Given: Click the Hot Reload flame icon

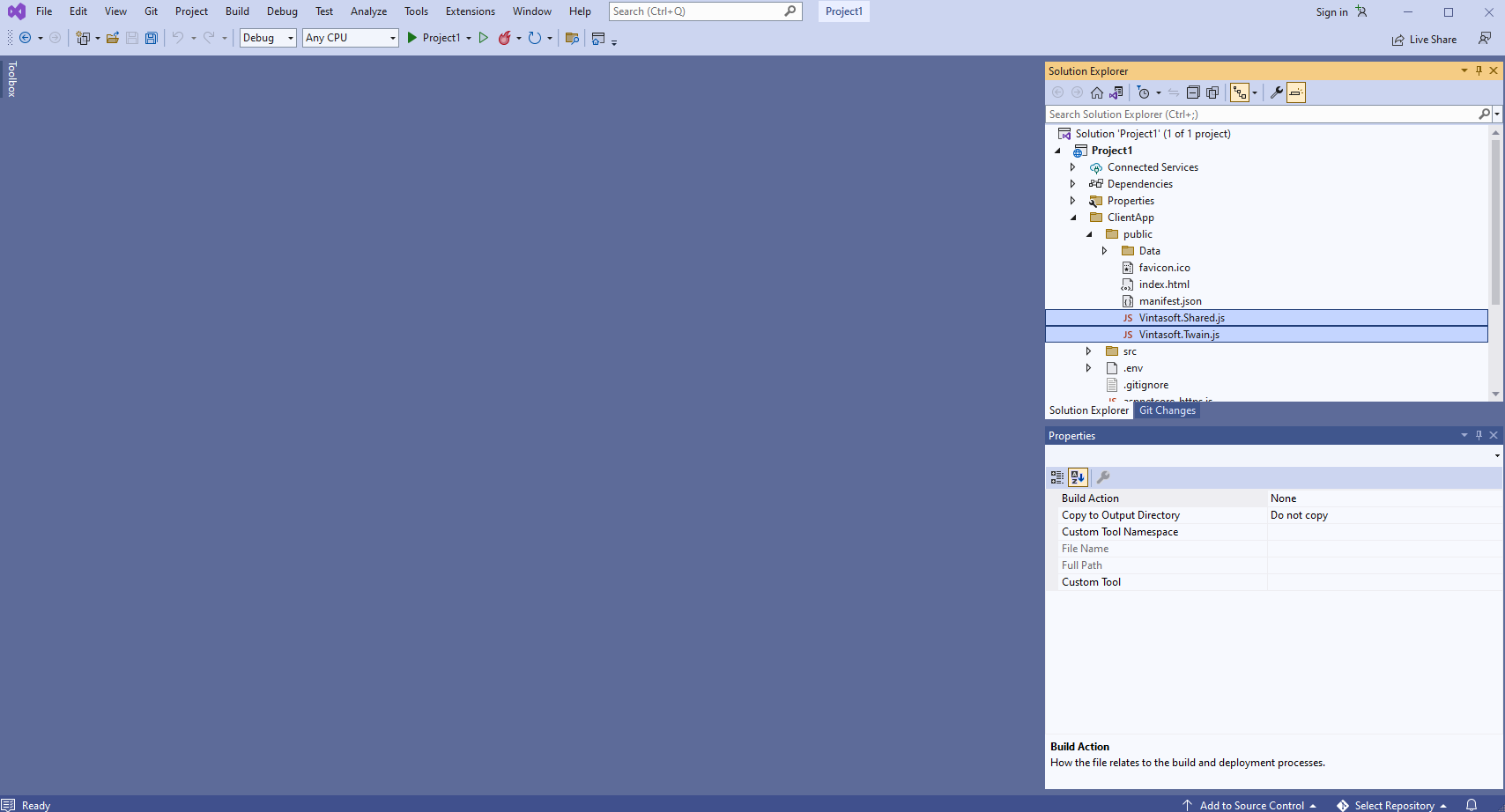Looking at the screenshot, I should (x=504, y=38).
